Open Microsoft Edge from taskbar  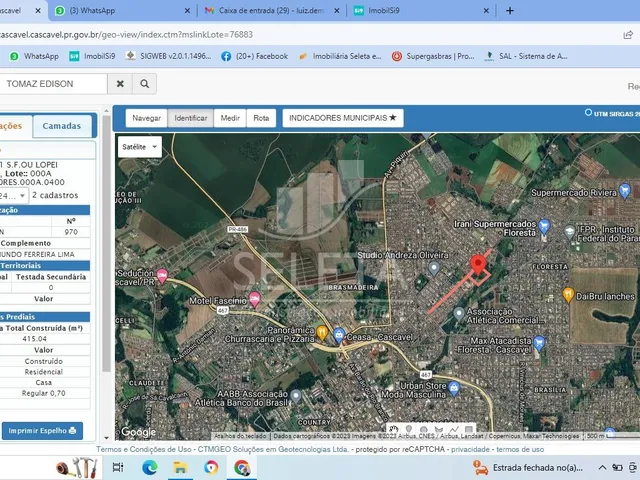pyautogui.click(x=149, y=468)
